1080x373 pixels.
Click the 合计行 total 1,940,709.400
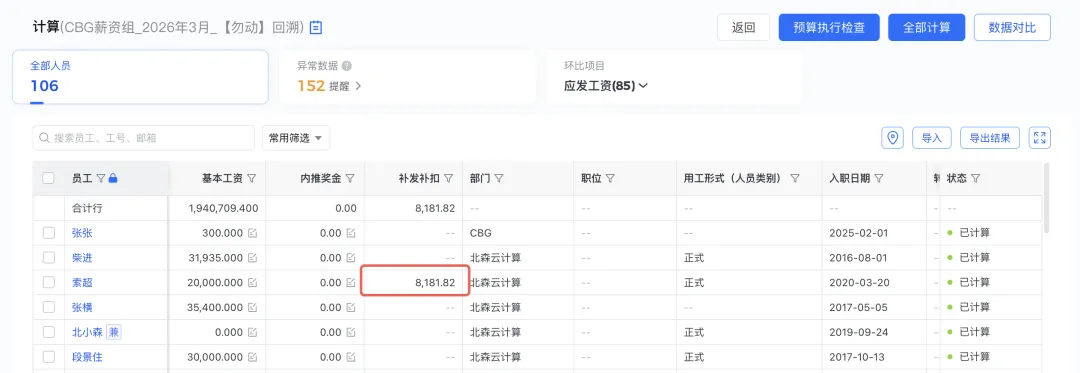click(223, 208)
